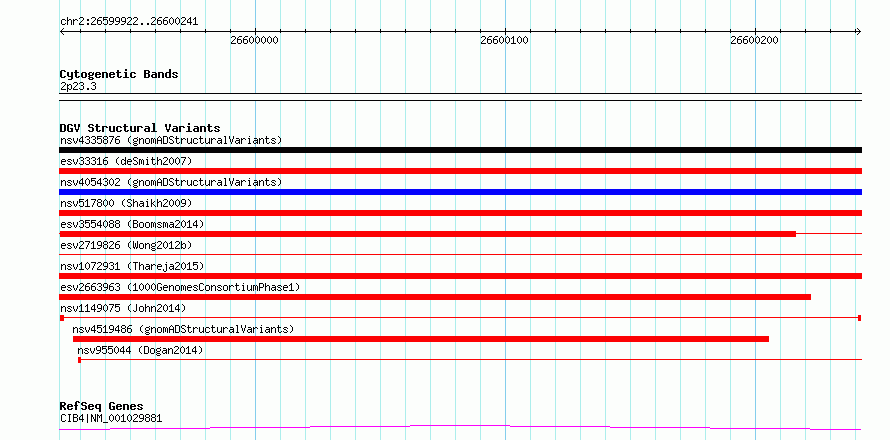Click the esv3554088 (Boomsma2014) label
This screenshot has height=440, width=890.
click(x=132, y=224)
